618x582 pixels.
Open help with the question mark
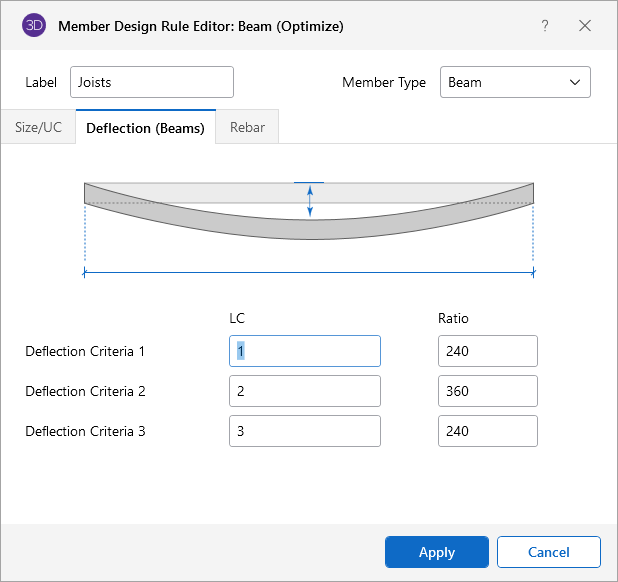545,26
